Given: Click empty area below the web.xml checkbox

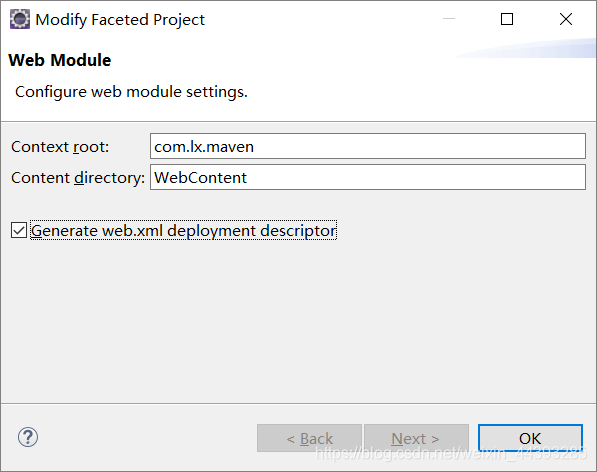Looking at the screenshot, I should click(x=298, y=322).
